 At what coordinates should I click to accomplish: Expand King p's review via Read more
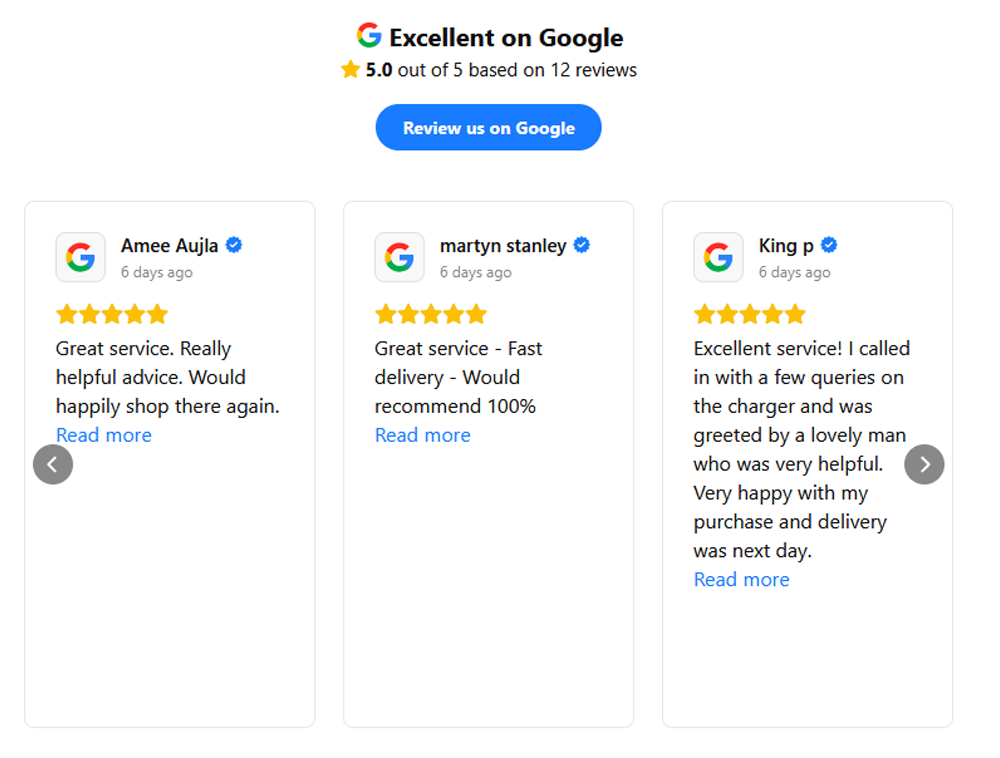pyautogui.click(x=741, y=579)
